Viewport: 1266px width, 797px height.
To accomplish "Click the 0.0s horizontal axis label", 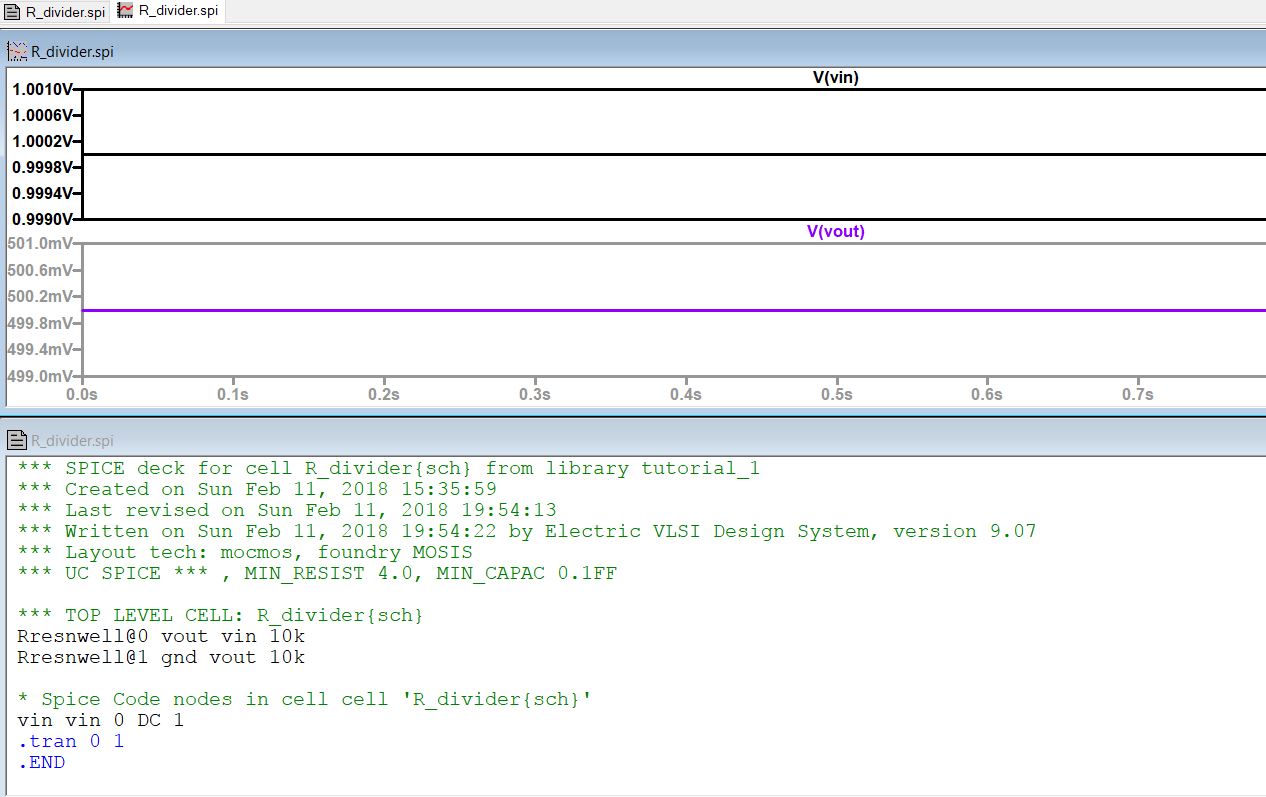I will tap(82, 394).
